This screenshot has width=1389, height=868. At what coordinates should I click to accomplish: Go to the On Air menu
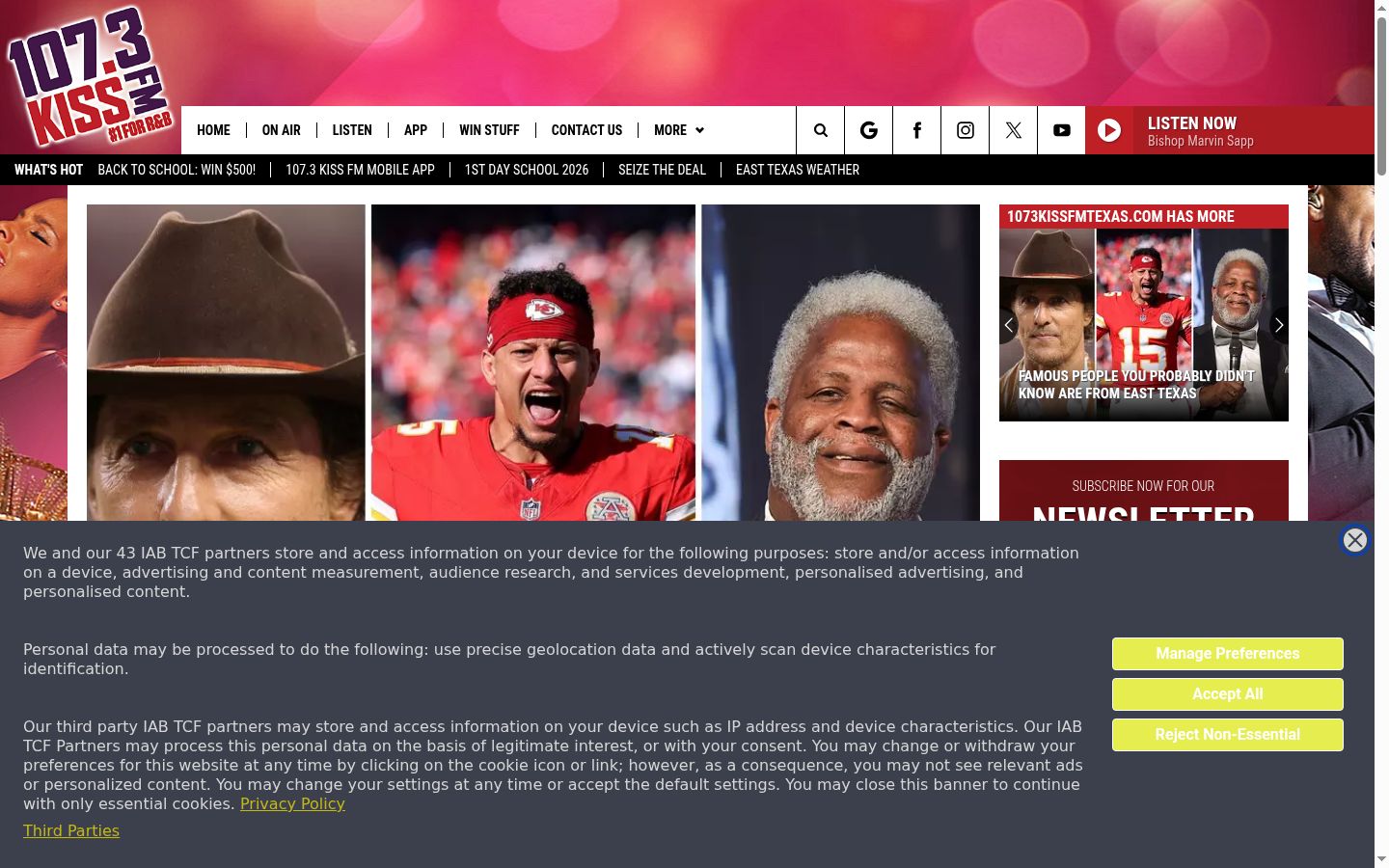click(281, 130)
